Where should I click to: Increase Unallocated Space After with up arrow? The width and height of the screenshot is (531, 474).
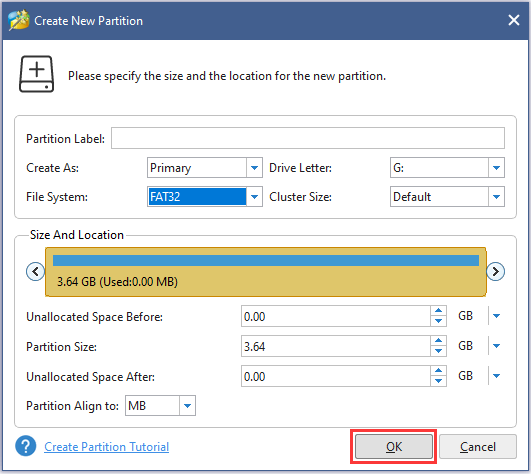(438, 370)
